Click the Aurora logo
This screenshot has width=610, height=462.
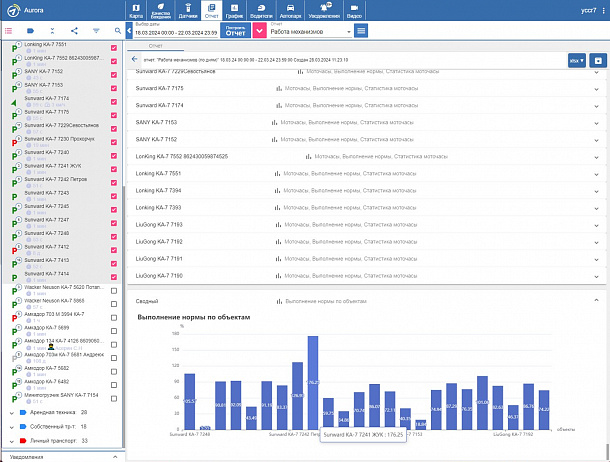[14, 10]
